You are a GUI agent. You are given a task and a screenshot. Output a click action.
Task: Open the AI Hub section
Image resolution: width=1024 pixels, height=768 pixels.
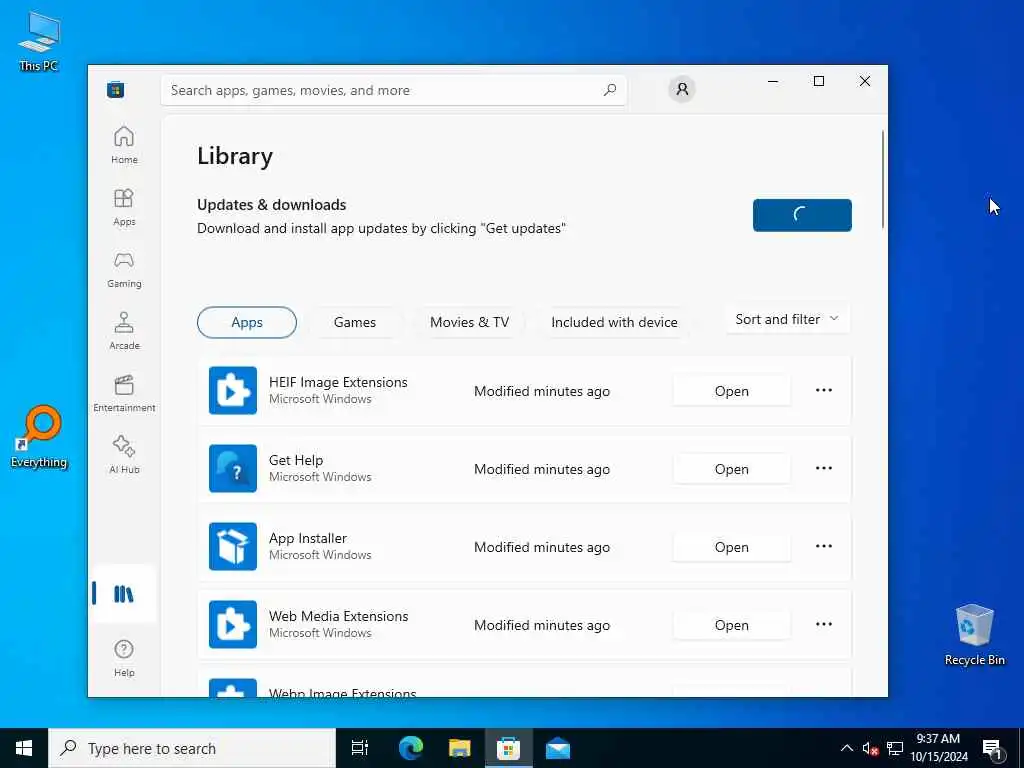(x=124, y=455)
